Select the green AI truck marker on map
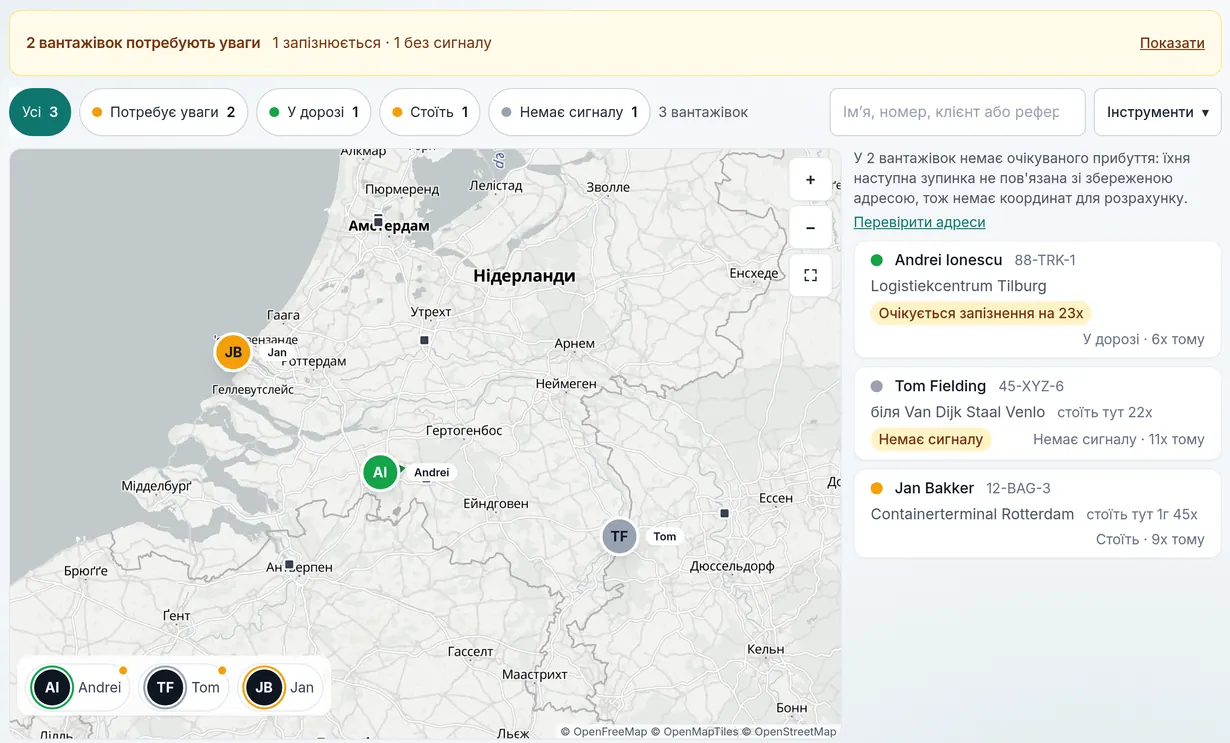The image size is (1230, 743). point(380,472)
